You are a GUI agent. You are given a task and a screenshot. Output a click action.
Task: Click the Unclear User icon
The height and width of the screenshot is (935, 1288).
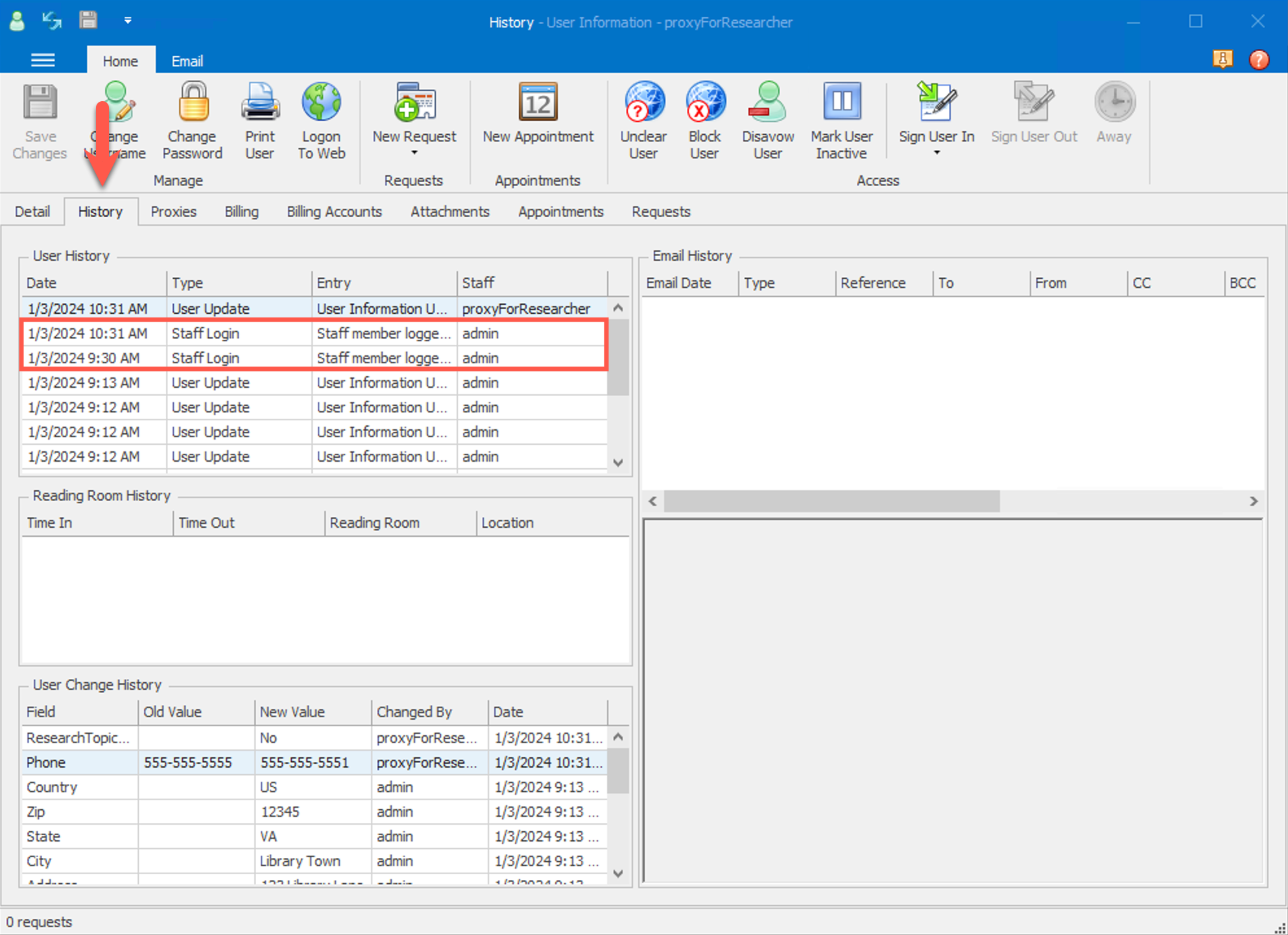[x=643, y=103]
